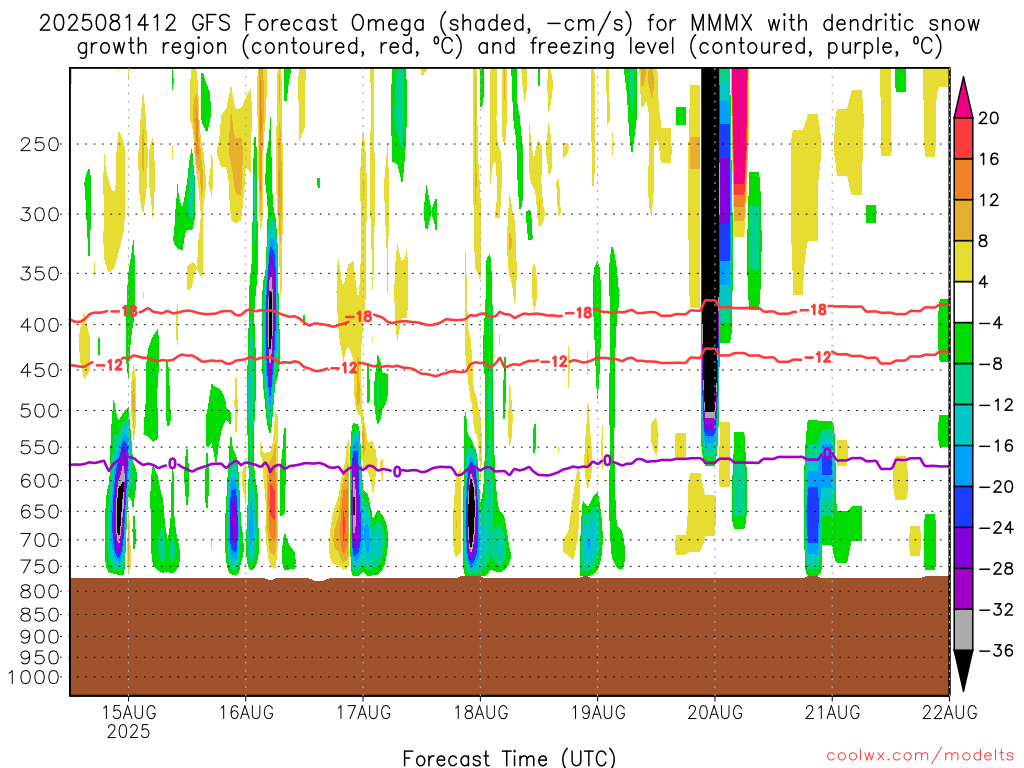The width and height of the screenshot is (1024, 768).
Task: Click the 300 pressure level label
Action: [40, 214]
